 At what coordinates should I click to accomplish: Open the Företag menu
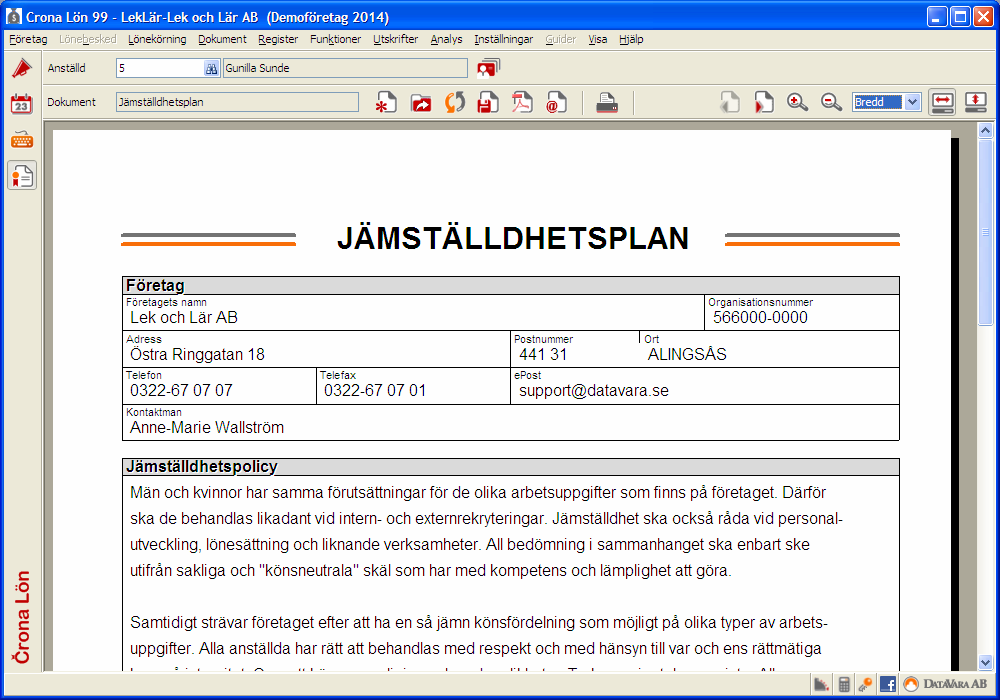click(28, 39)
